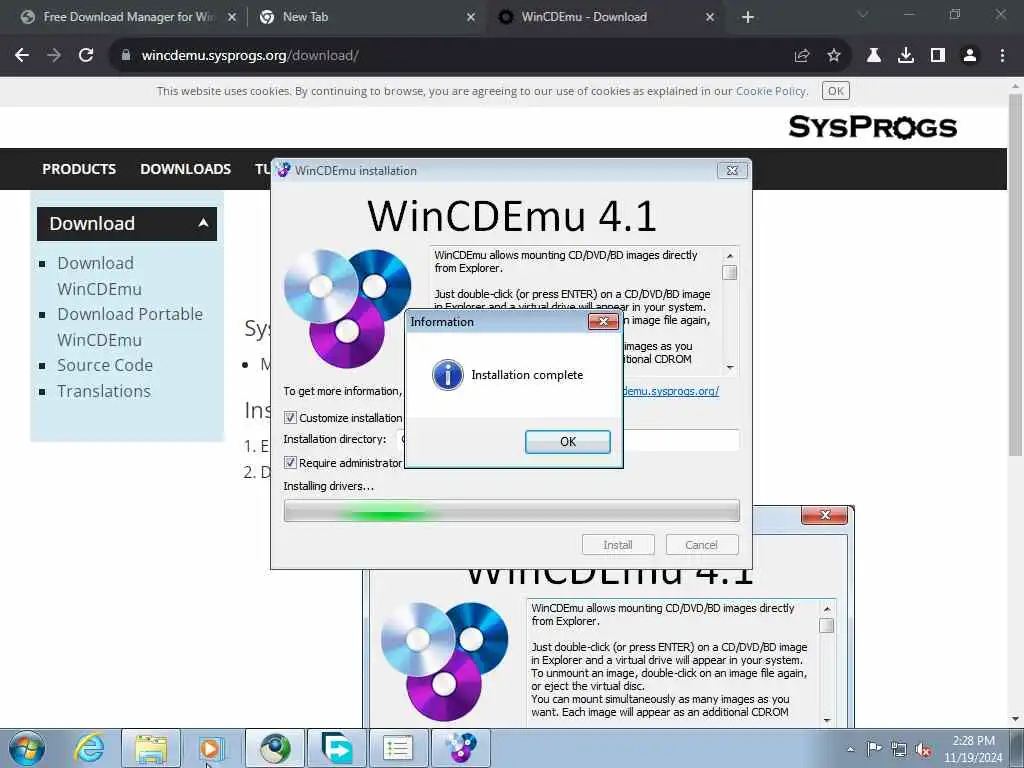Screen dimensions: 1024x768
Task: Show hidden tray icons arrow
Action: click(x=850, y=749)
